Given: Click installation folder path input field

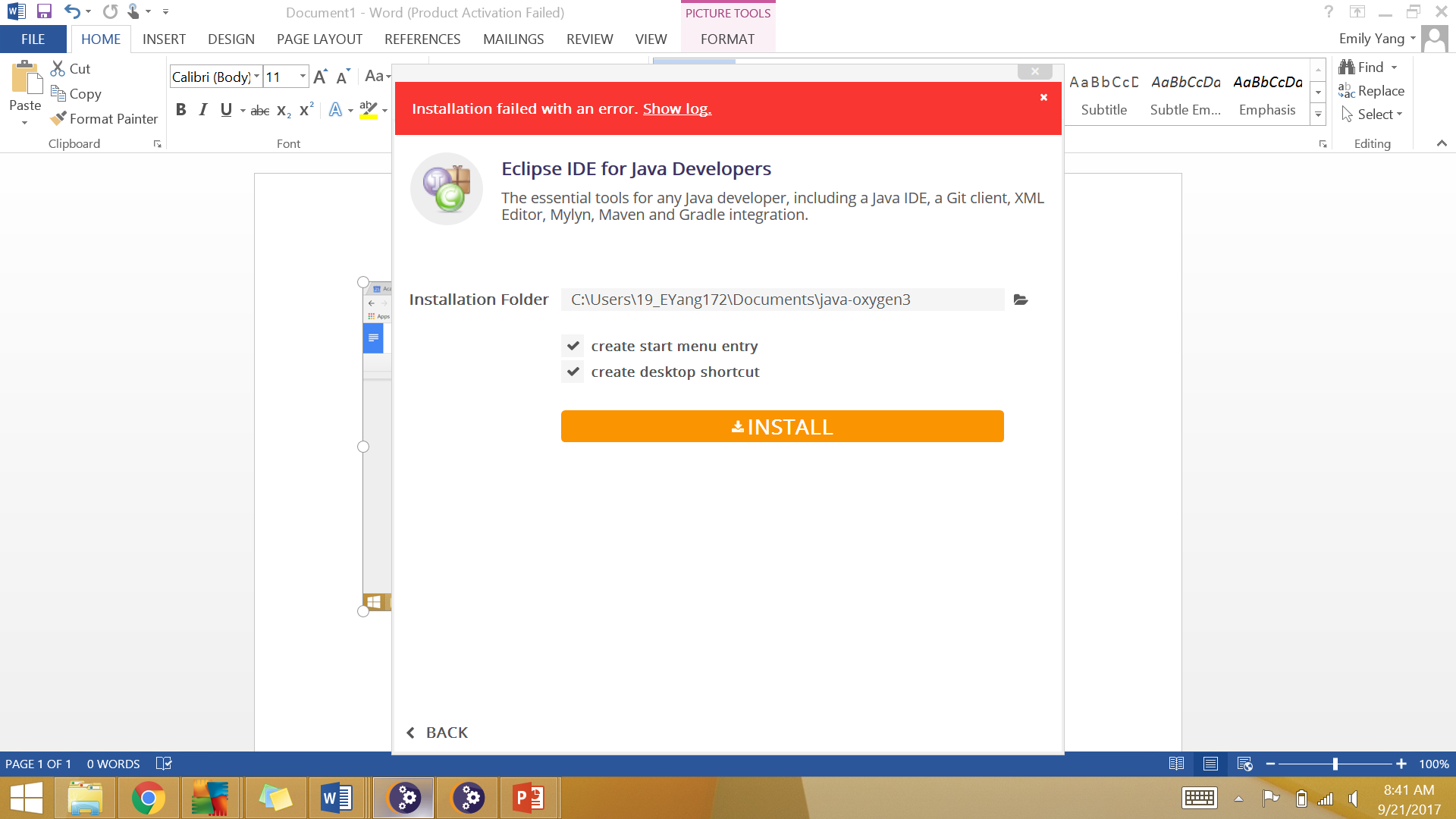Looking at the screenshot, I should 782,299.
